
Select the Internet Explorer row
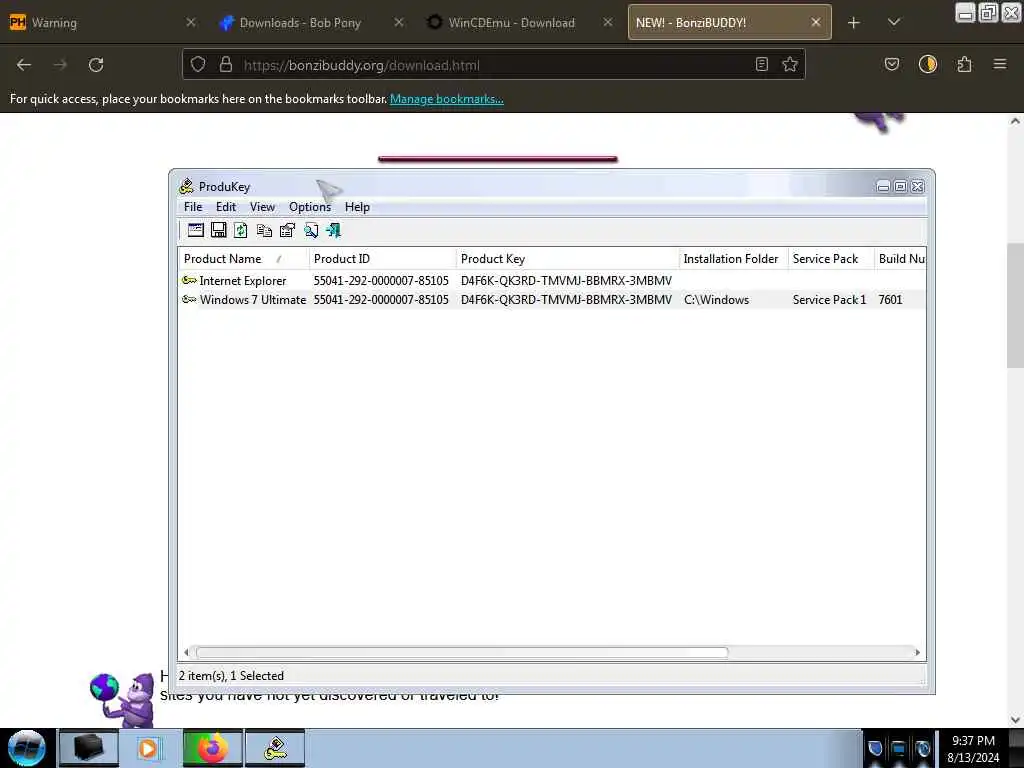pos(552,280)
